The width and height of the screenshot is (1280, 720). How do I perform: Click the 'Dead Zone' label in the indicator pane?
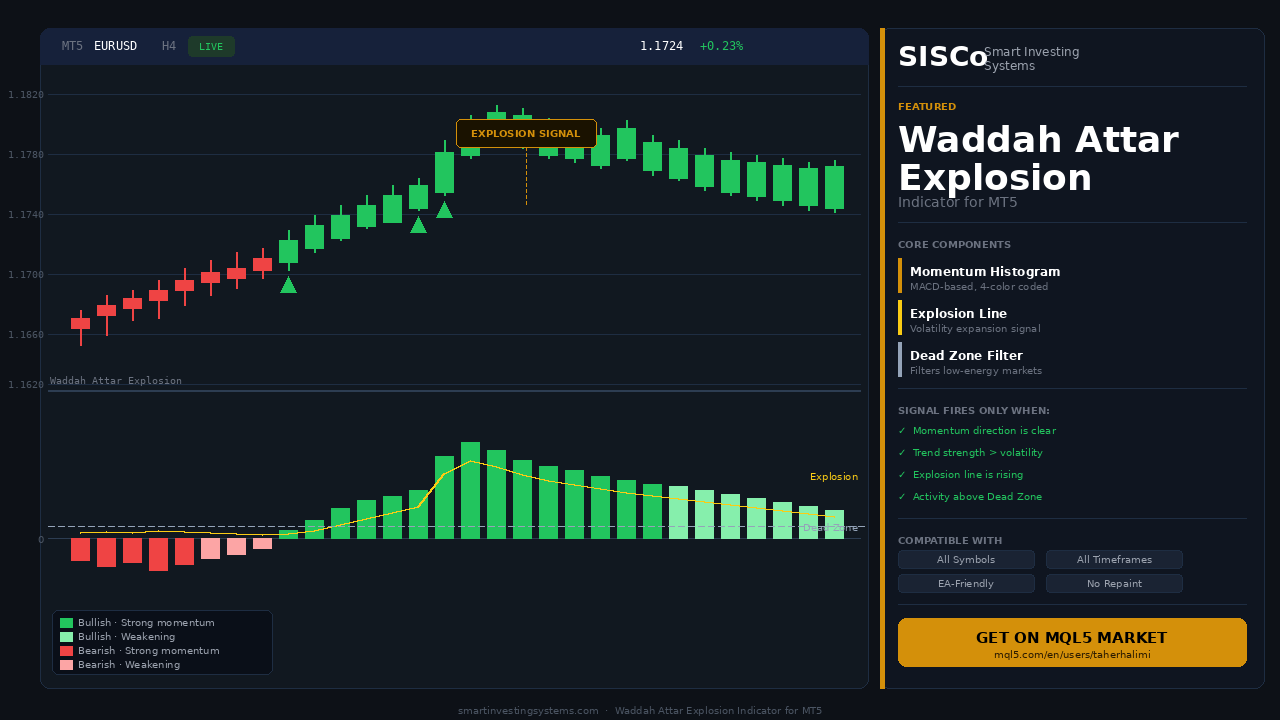tap(830, 528)
